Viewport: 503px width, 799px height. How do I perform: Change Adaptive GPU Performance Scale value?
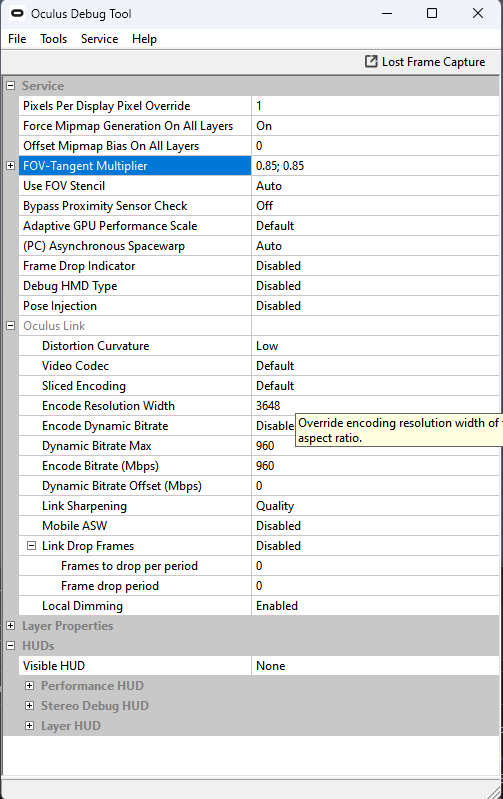(x=375, y=226)
